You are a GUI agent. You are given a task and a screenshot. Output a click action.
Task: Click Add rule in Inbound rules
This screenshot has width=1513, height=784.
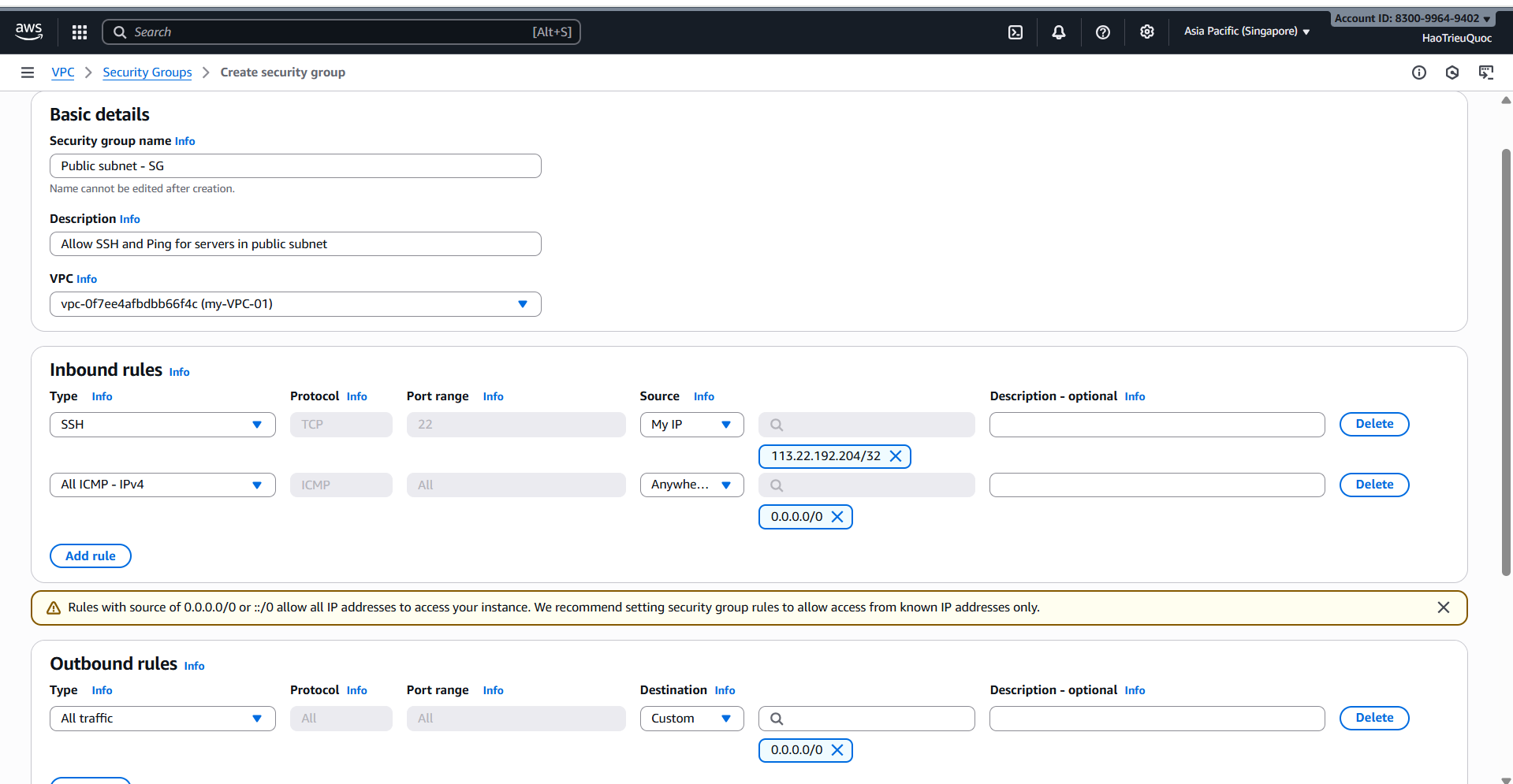[90, 555]
